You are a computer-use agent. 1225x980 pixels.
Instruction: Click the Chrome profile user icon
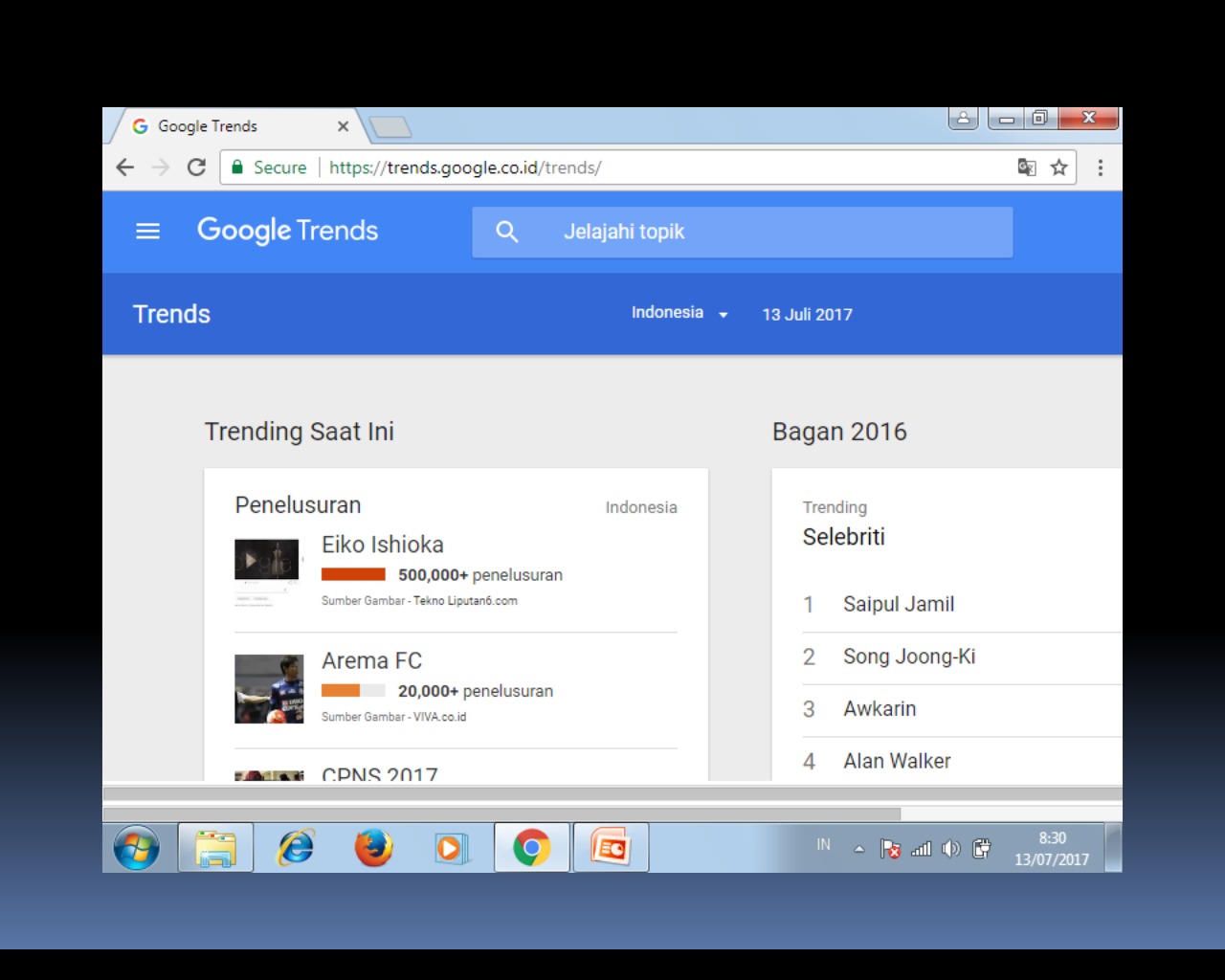963,118
